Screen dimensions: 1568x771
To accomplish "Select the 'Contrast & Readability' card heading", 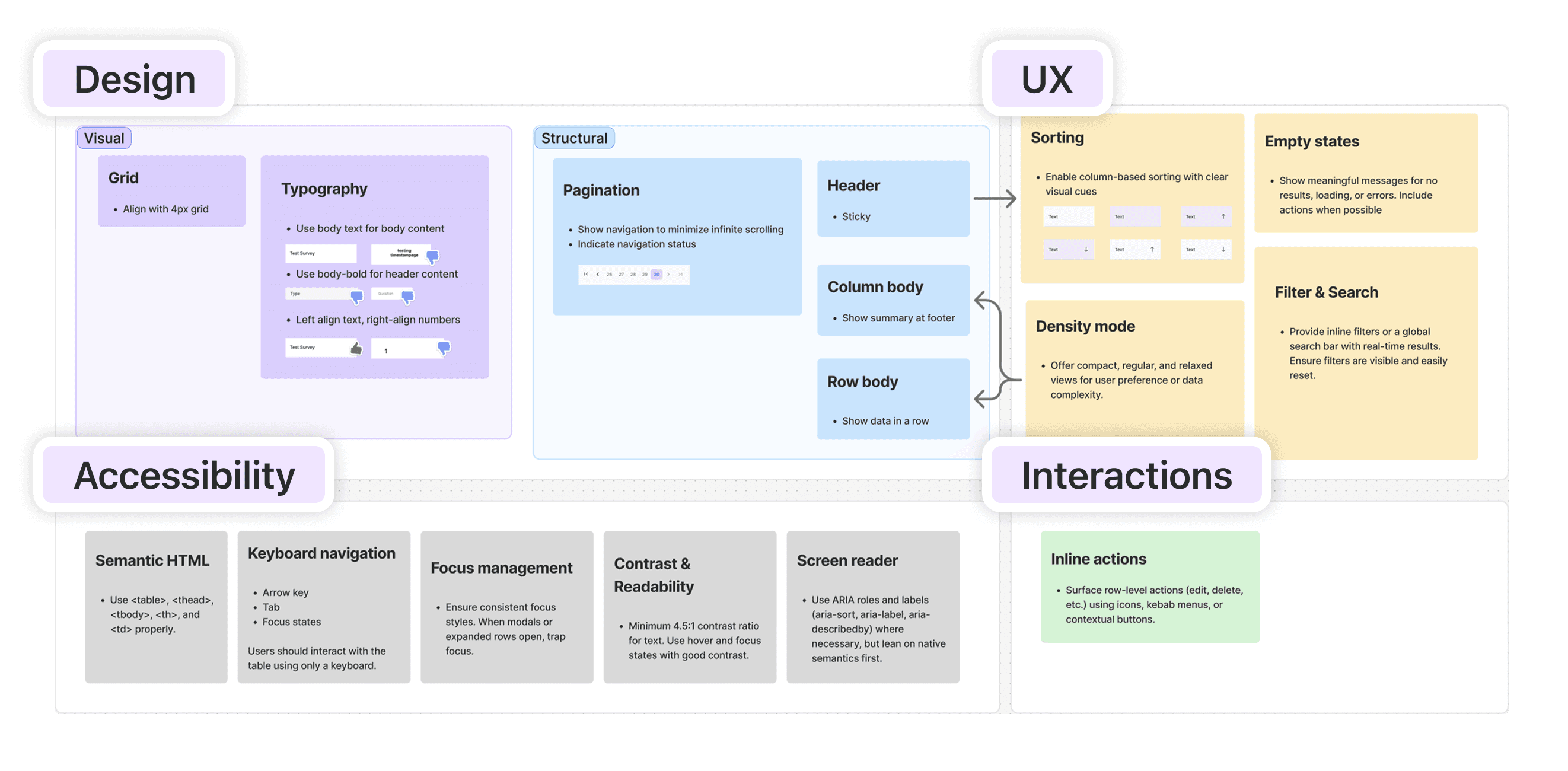I will click(654, 575).
